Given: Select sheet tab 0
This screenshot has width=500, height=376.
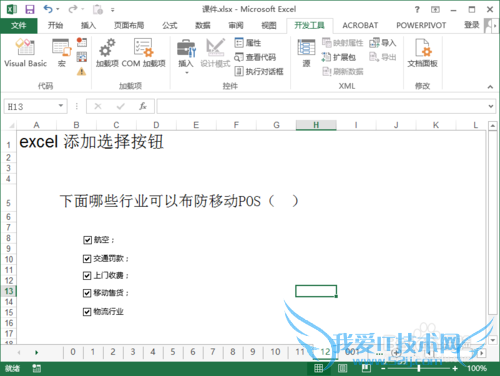Looking at the screenshot, I should pos(73,352).
